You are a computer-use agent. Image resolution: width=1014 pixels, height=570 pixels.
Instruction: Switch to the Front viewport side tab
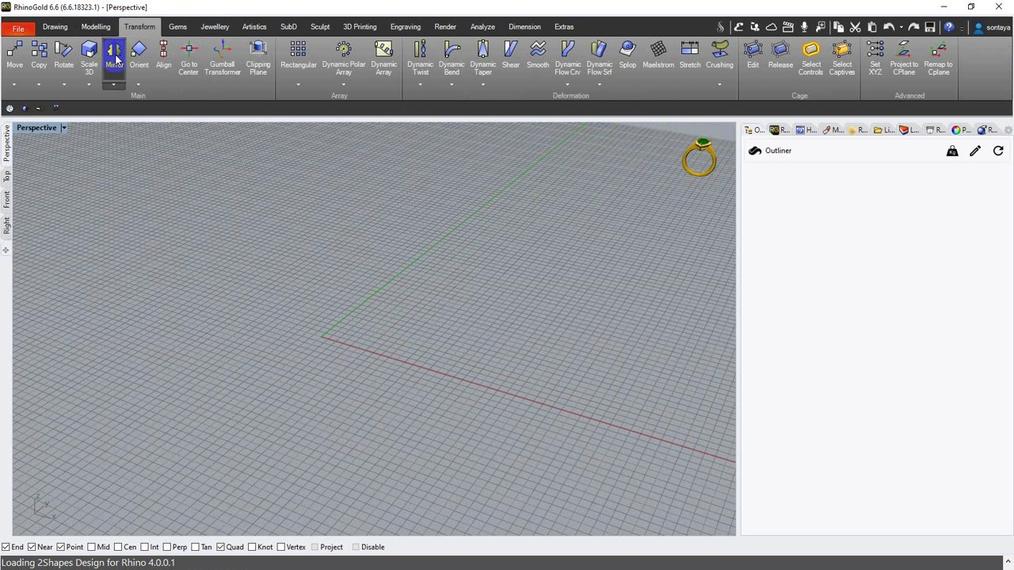pyautogui.click(x=6, y=200)
